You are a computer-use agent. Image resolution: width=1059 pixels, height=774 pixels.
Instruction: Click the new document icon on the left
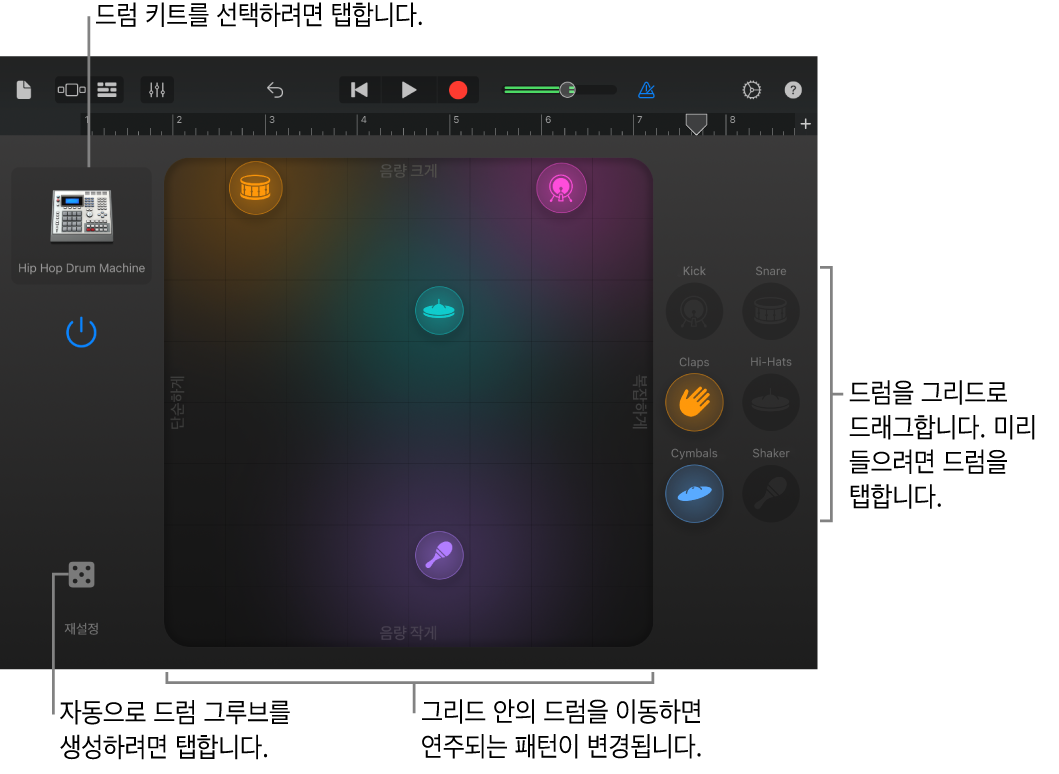[x=23, y=89]
